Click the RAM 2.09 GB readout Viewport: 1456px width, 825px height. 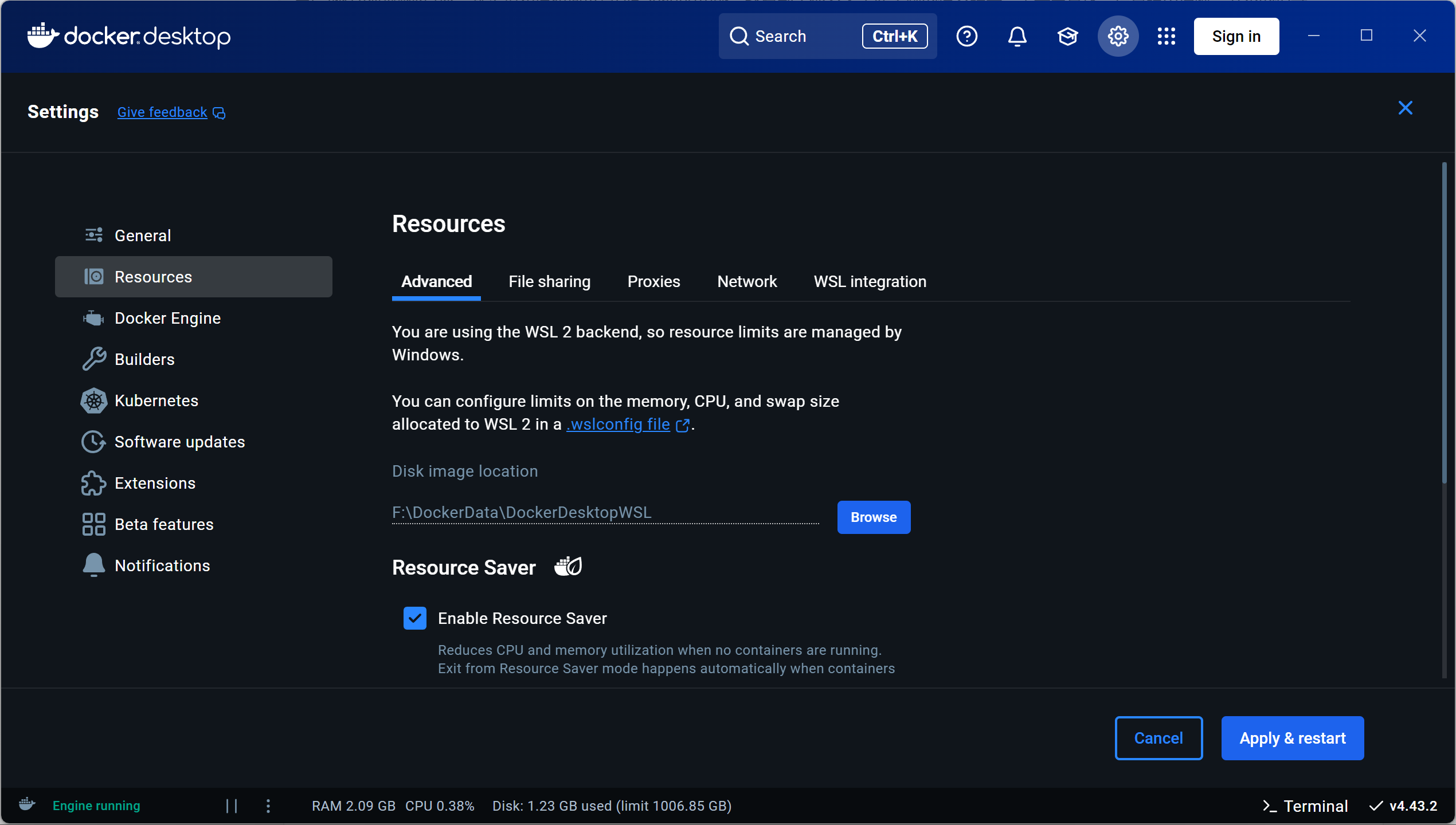(x=354, y=806)
